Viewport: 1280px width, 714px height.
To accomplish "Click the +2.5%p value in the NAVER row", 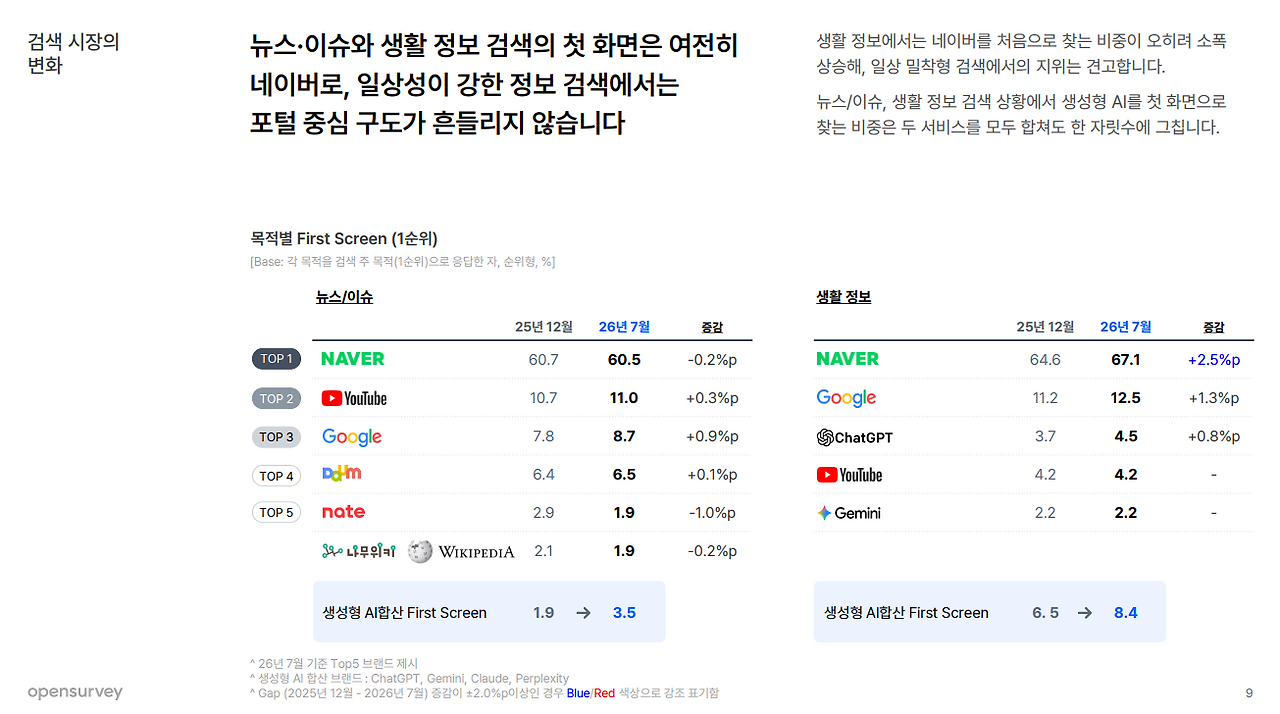I will coord(1214,360).
